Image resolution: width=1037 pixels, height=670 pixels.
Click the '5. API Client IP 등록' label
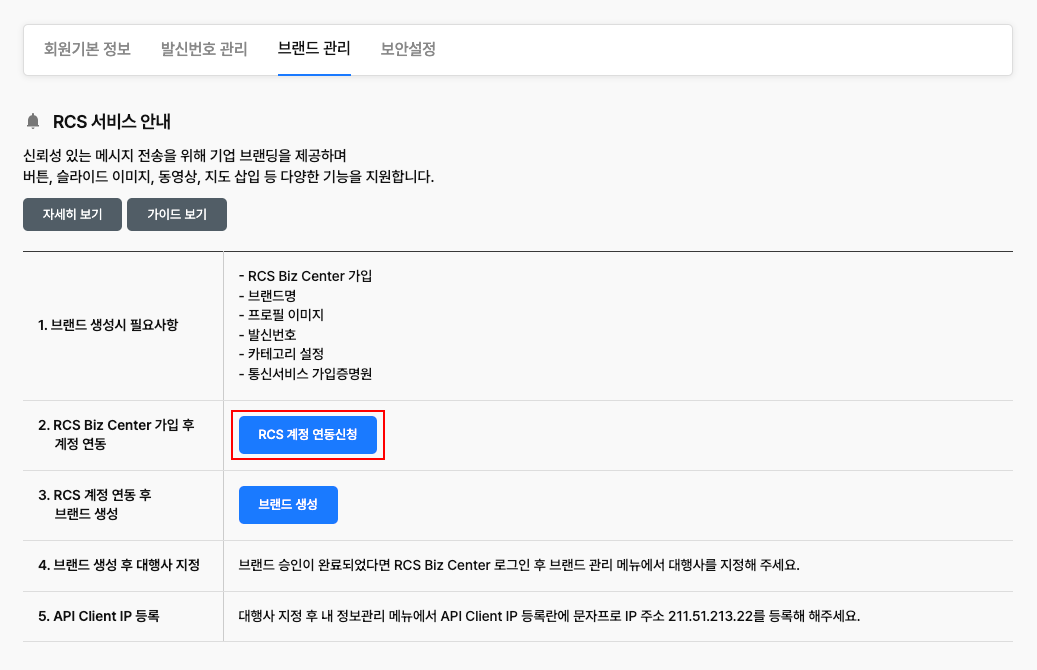pyautogui.click(x=98, y=616)
